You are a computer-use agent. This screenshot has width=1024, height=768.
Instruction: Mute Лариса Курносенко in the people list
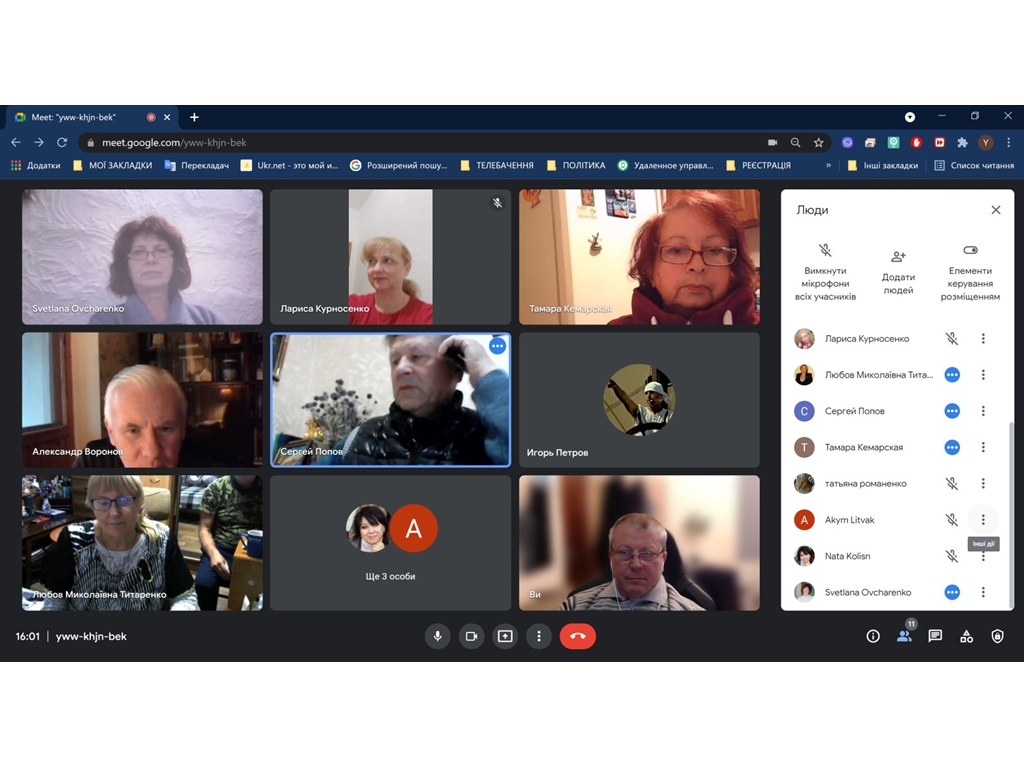tap(952, 338)
